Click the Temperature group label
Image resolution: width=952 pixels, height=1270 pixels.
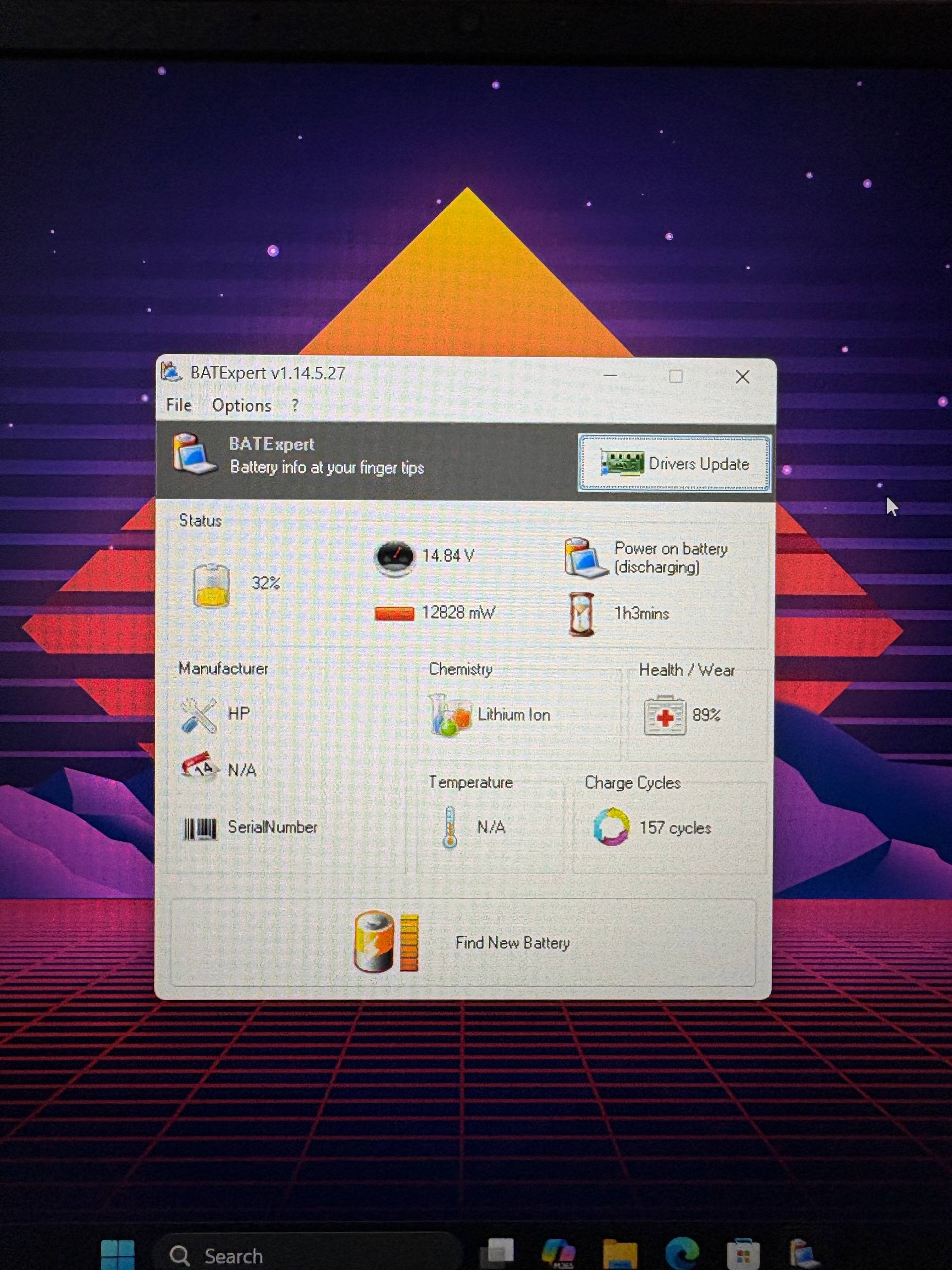[x=471, y=782]
